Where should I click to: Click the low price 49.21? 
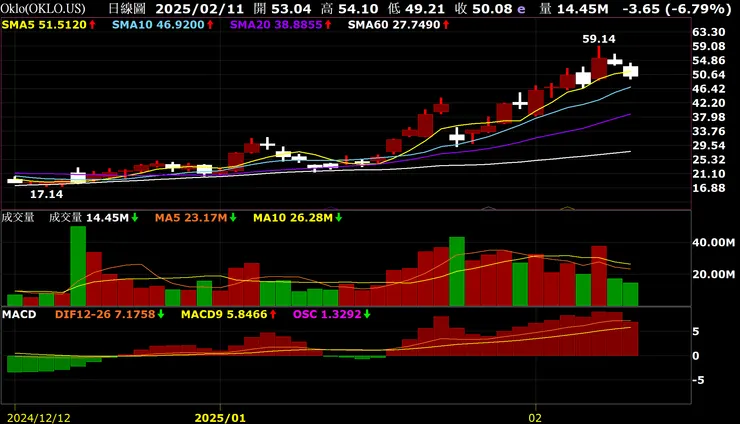[x=425, y=8]
